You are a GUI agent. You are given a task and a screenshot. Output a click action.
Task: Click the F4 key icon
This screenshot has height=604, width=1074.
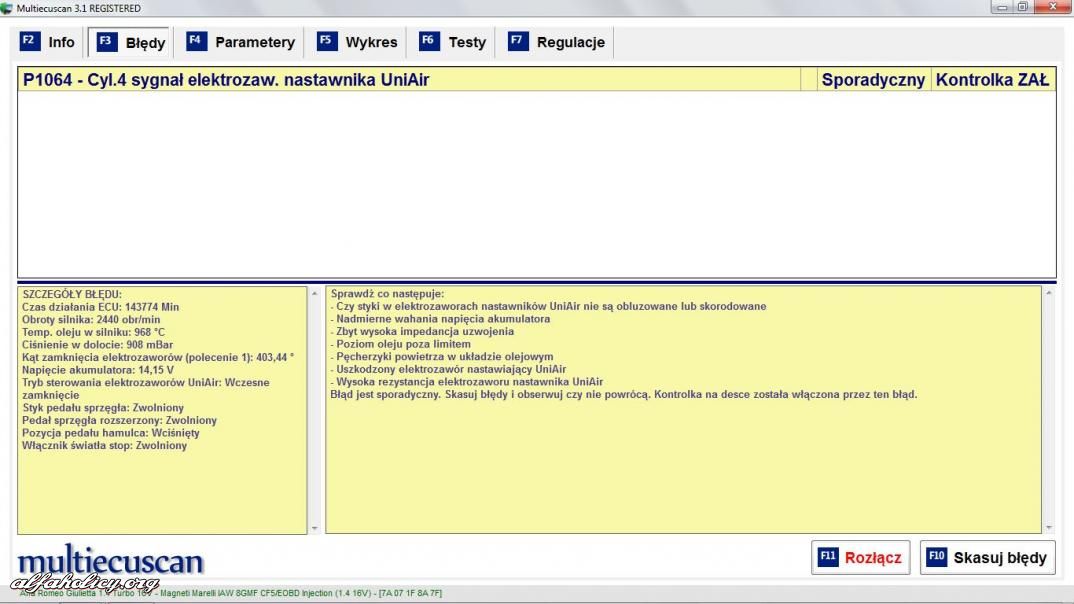coord(196,41)
